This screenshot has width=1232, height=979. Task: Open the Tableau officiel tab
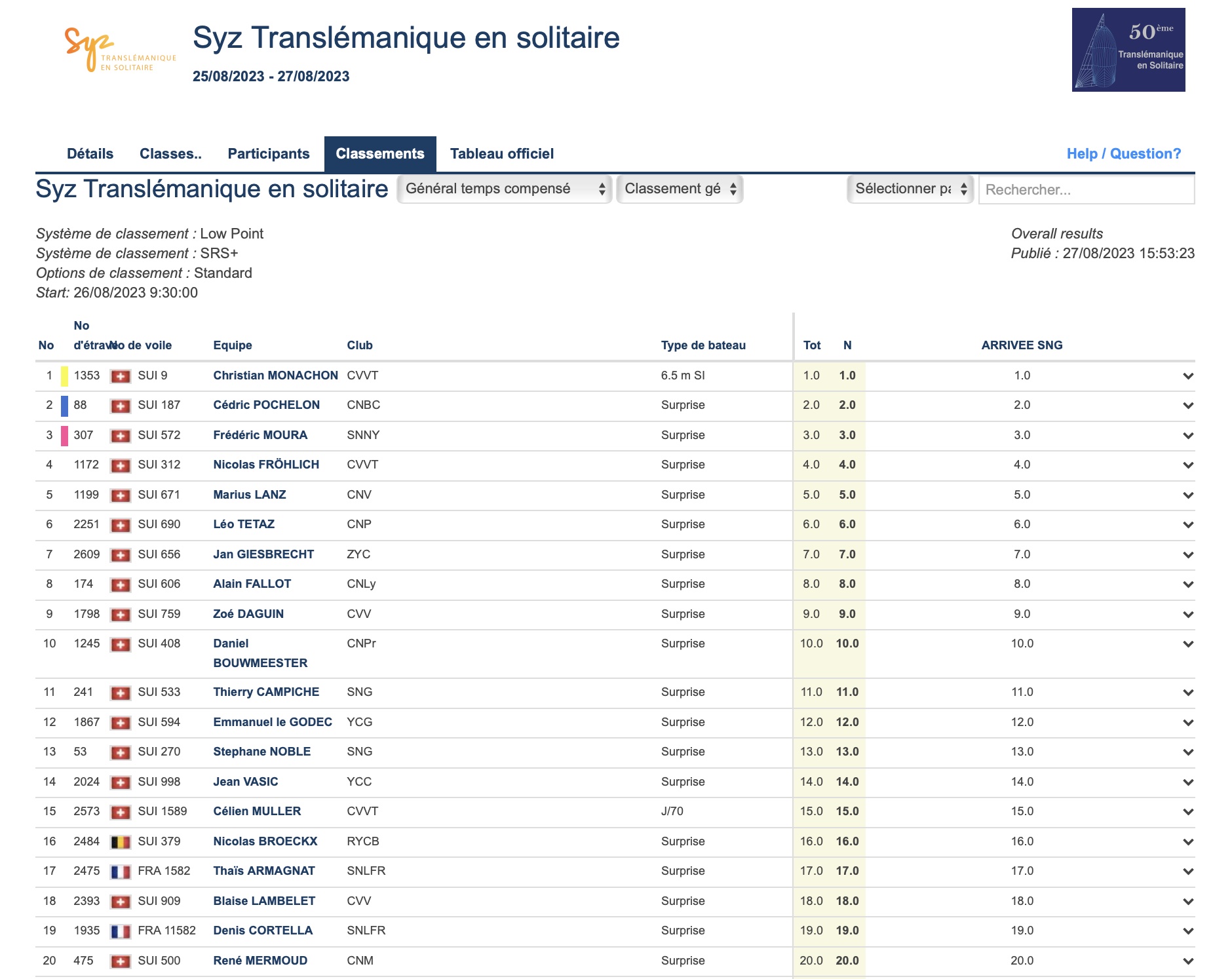click(x=501, y=154)
